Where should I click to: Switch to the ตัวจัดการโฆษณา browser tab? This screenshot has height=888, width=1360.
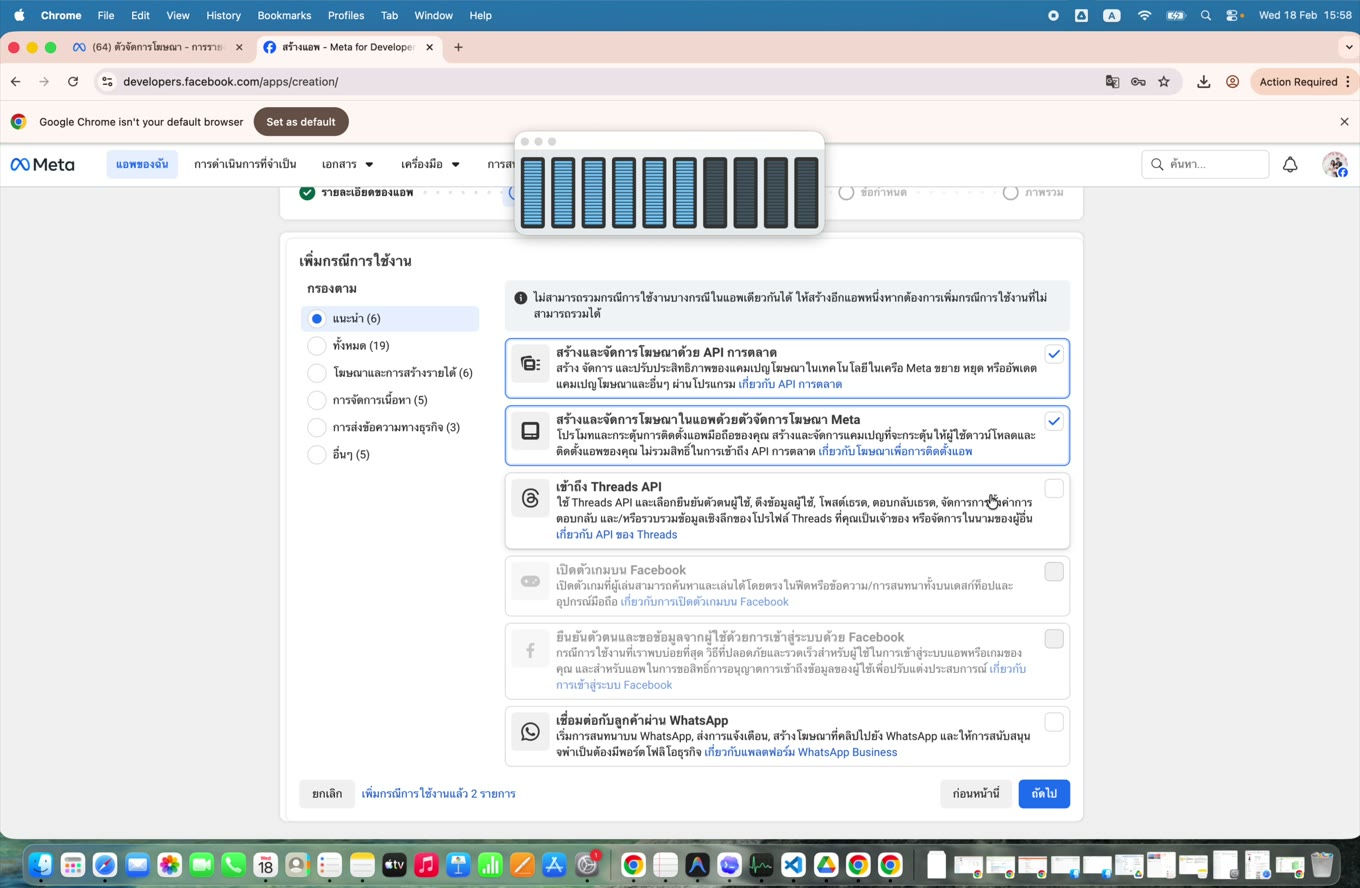(157, 47)
